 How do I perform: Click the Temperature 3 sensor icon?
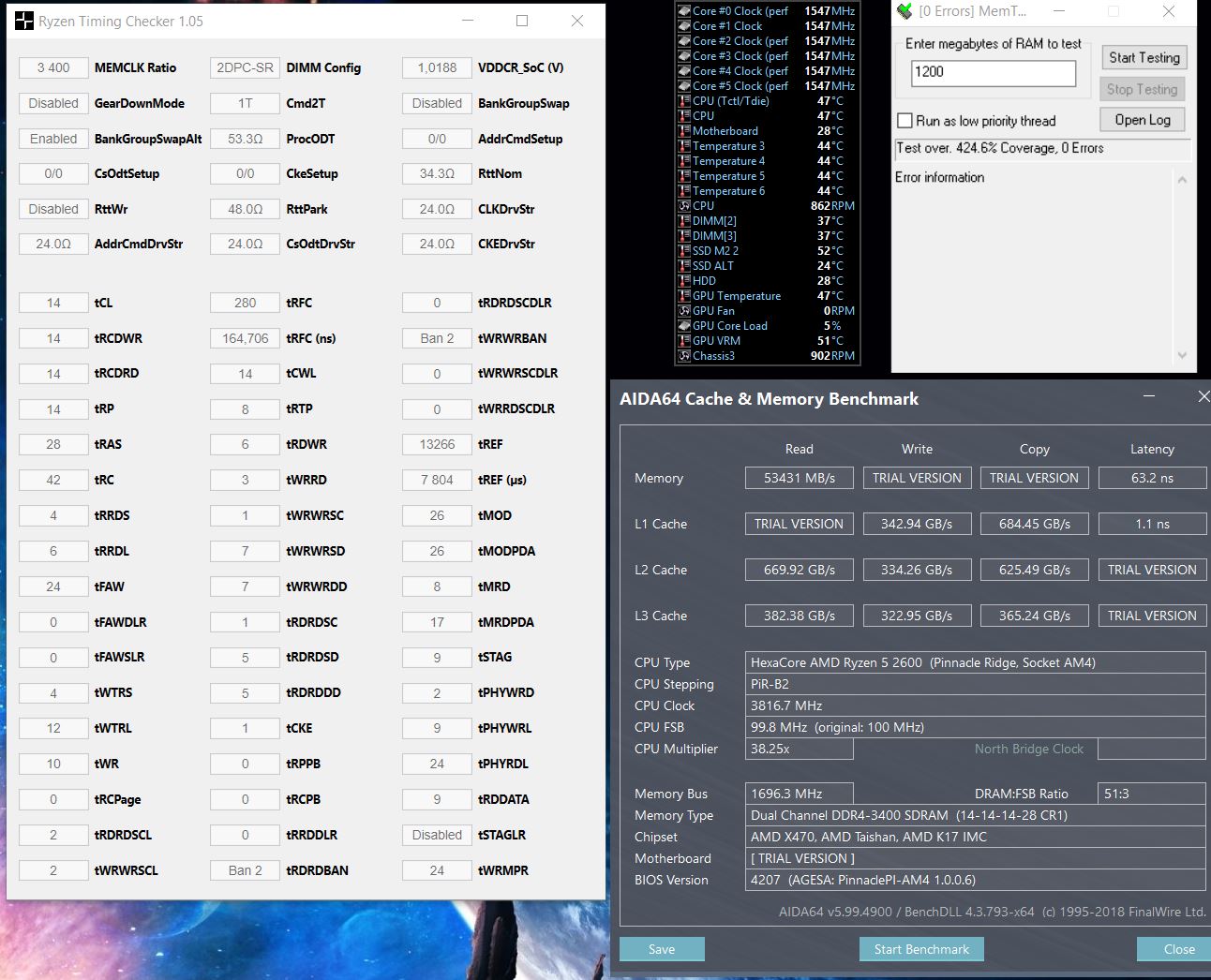(x=684, y=146)
